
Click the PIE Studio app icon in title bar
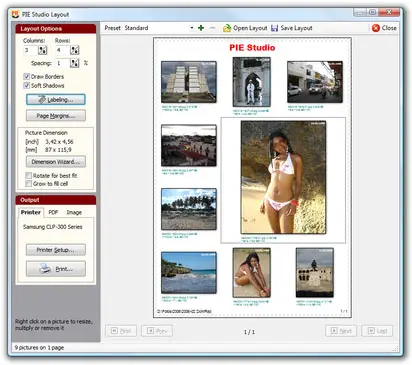[15, 14]
